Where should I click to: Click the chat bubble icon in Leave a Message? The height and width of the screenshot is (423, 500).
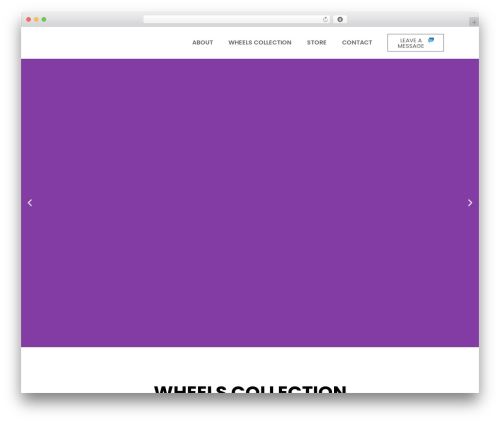[431, 40]
